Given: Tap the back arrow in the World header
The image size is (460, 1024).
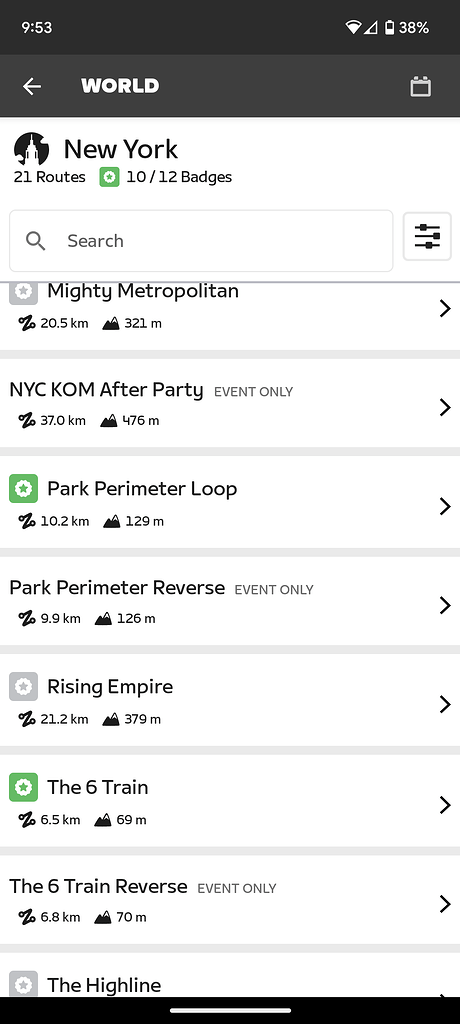Looking at the screenshot, I should point(31,86).
